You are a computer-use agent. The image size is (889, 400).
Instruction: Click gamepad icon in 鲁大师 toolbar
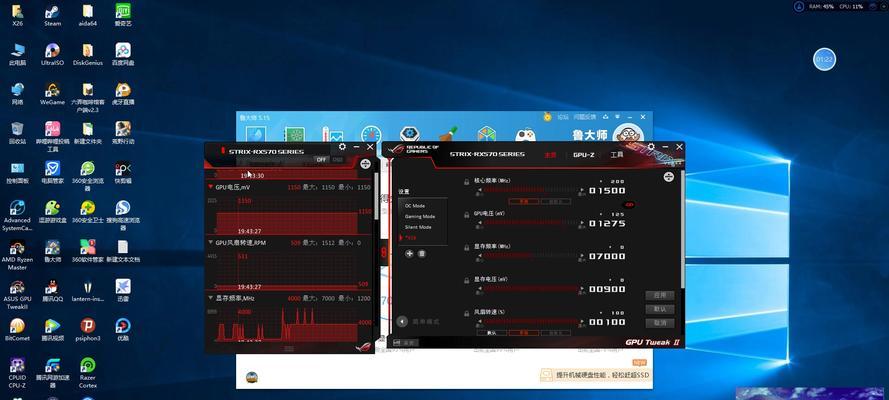point(526,135)
